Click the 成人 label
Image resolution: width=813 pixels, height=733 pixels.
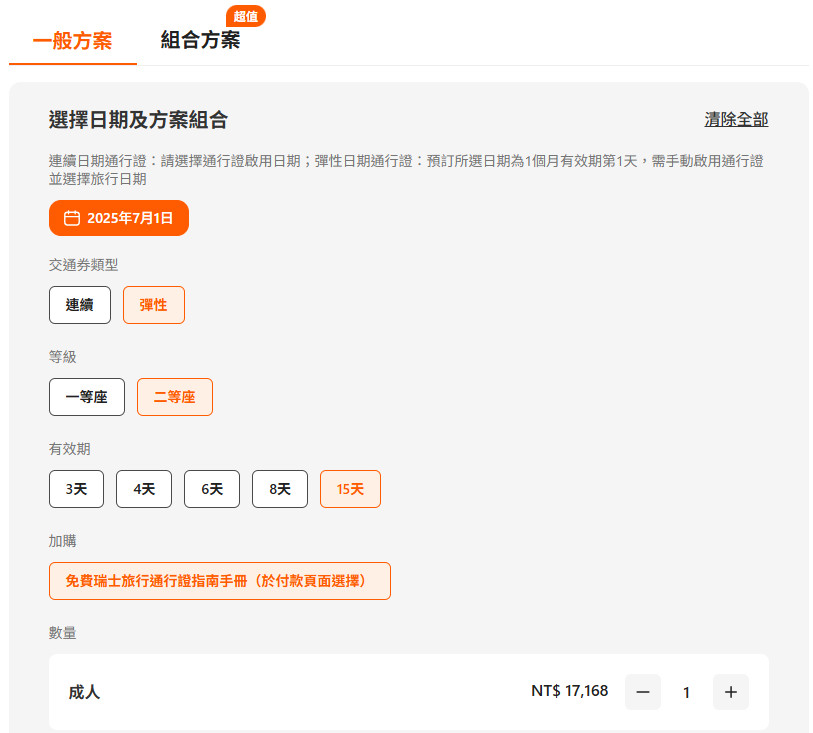point(84,692)
